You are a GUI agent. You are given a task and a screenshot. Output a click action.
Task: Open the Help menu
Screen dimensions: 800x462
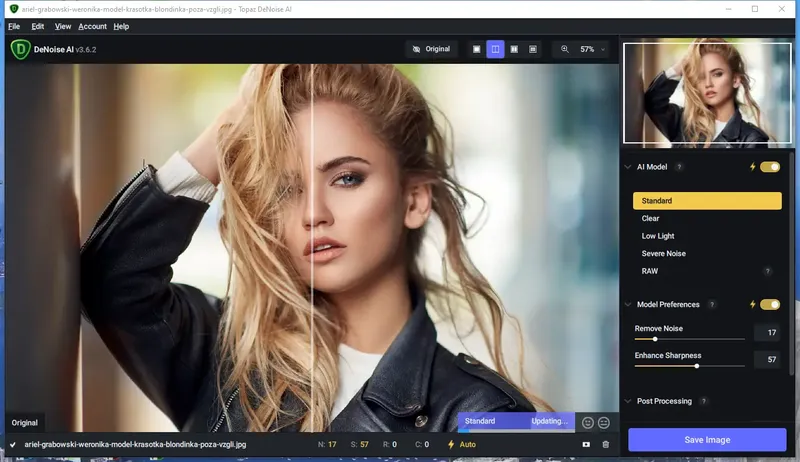coord(121,27)
